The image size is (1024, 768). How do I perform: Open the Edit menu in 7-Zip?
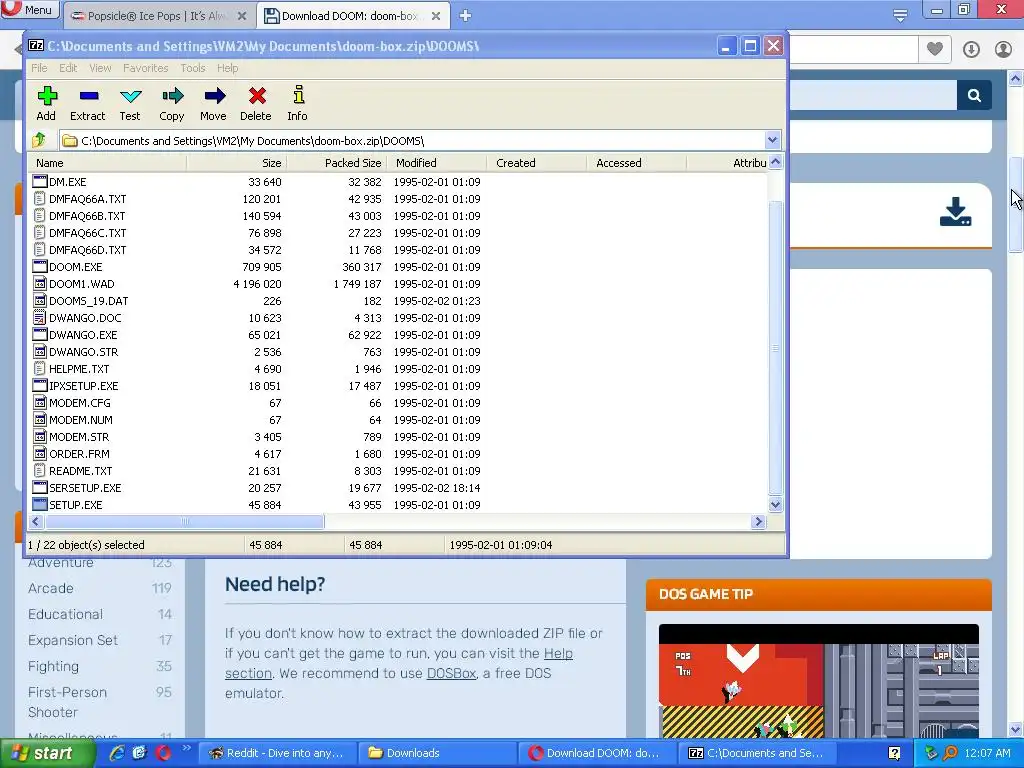[x=68, y=68]
